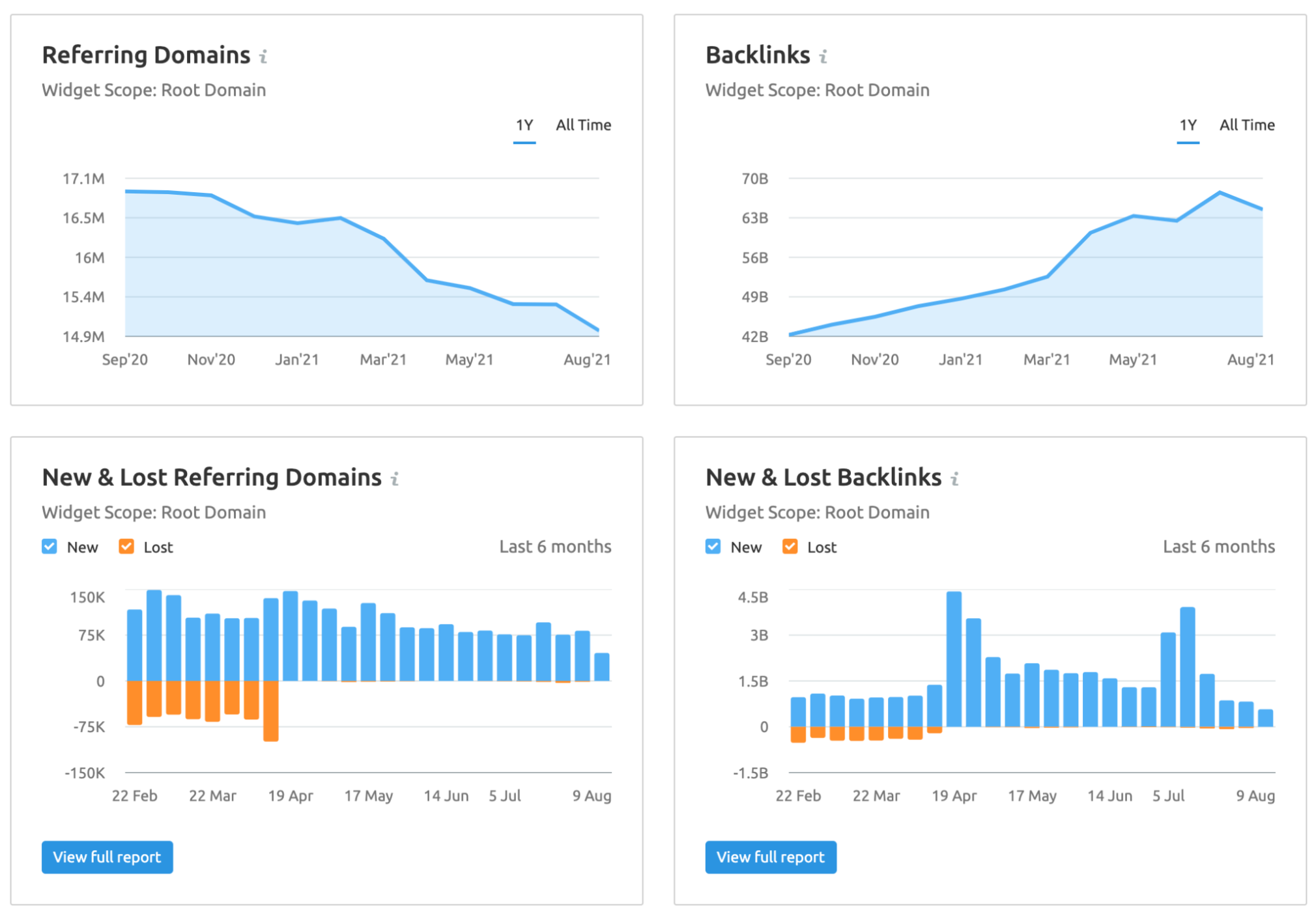Open info icon for New & Lost Backlinks
The height and width of the screenshot is (914, 1316).
click(x=954, y=479)
